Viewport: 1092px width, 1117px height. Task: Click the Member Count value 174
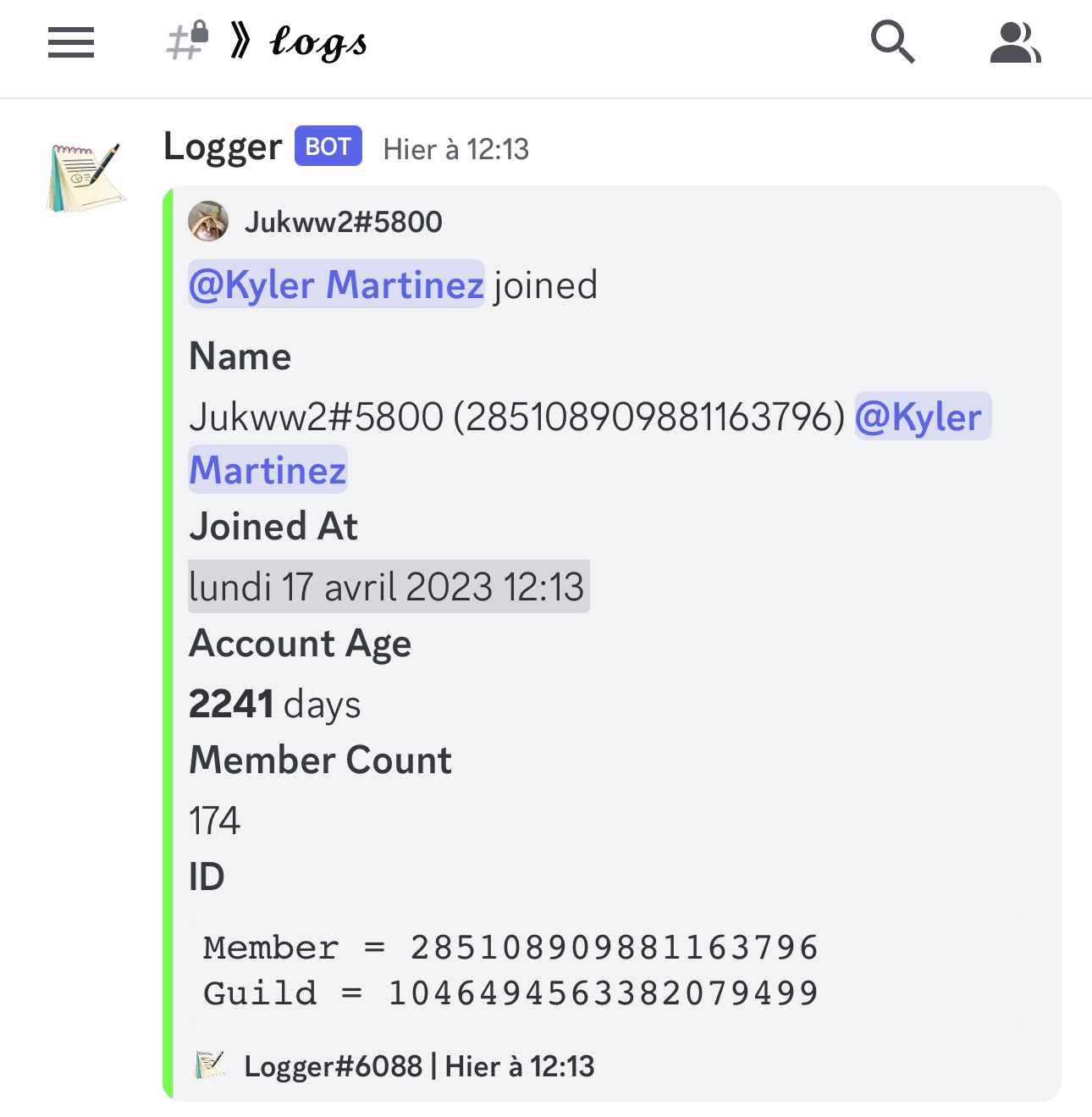[214, 821]
